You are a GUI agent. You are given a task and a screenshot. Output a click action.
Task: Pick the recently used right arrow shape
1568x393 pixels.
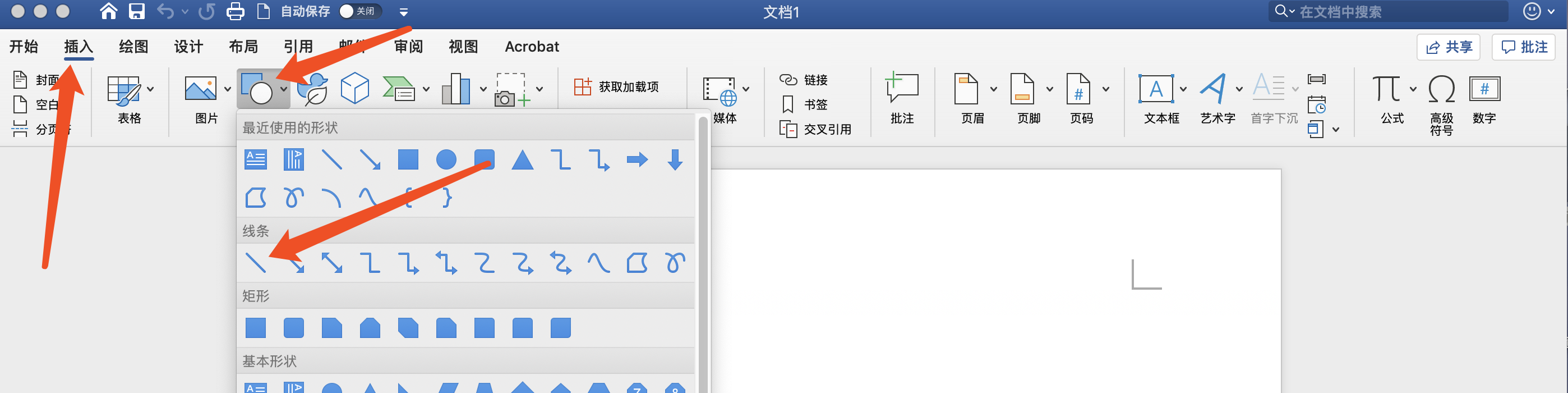point(637,159)
